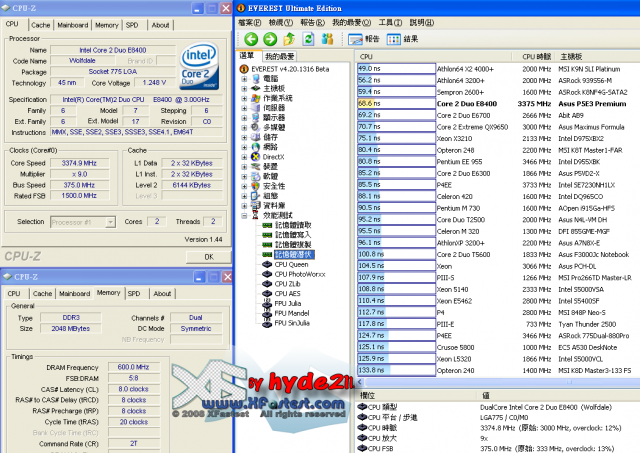Click the 電腦 computer tree icon

coord(256,78)
